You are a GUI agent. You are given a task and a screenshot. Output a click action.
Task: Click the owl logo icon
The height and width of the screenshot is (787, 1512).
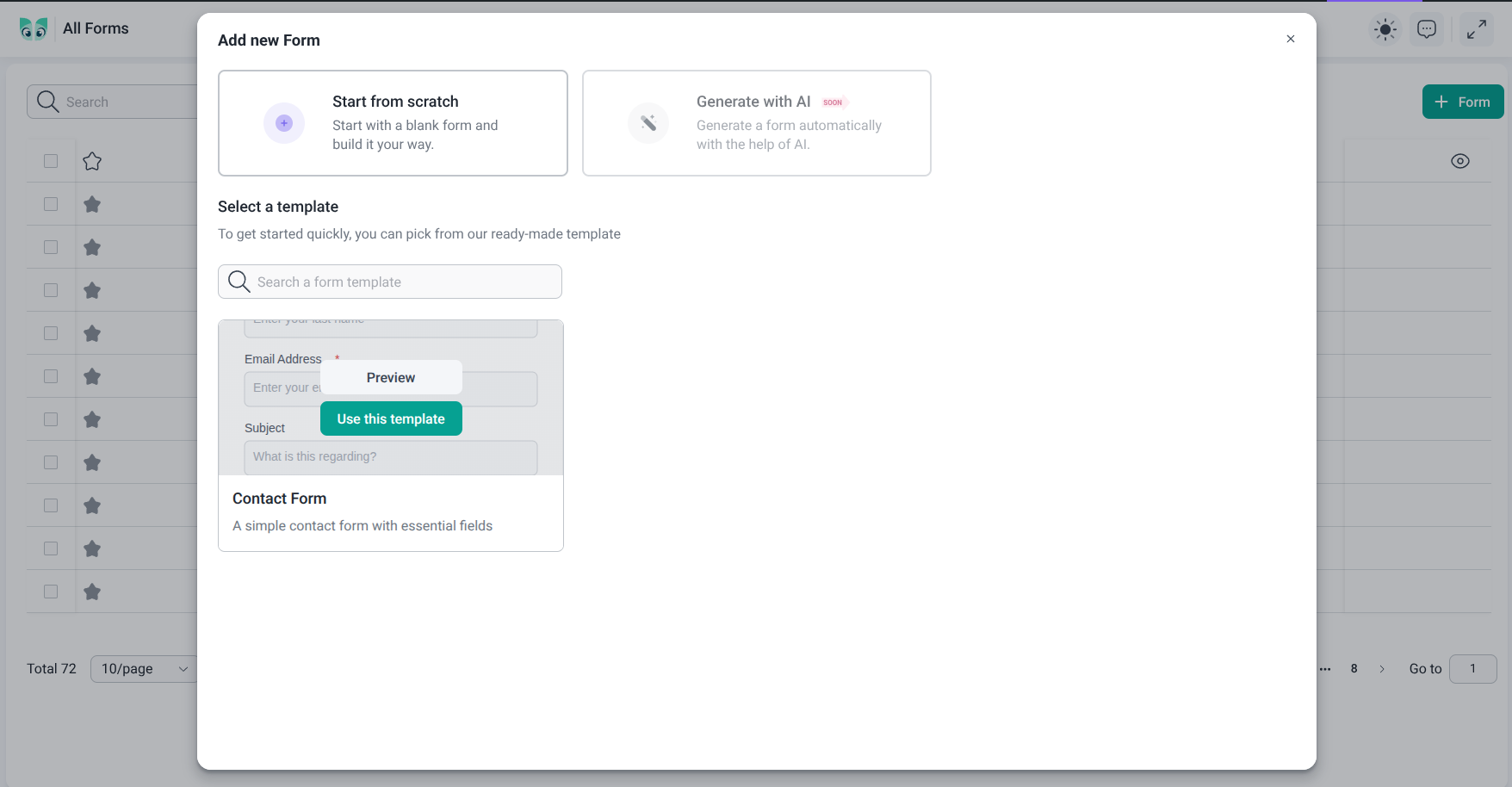pyautogui.click(x=34, y=28)
